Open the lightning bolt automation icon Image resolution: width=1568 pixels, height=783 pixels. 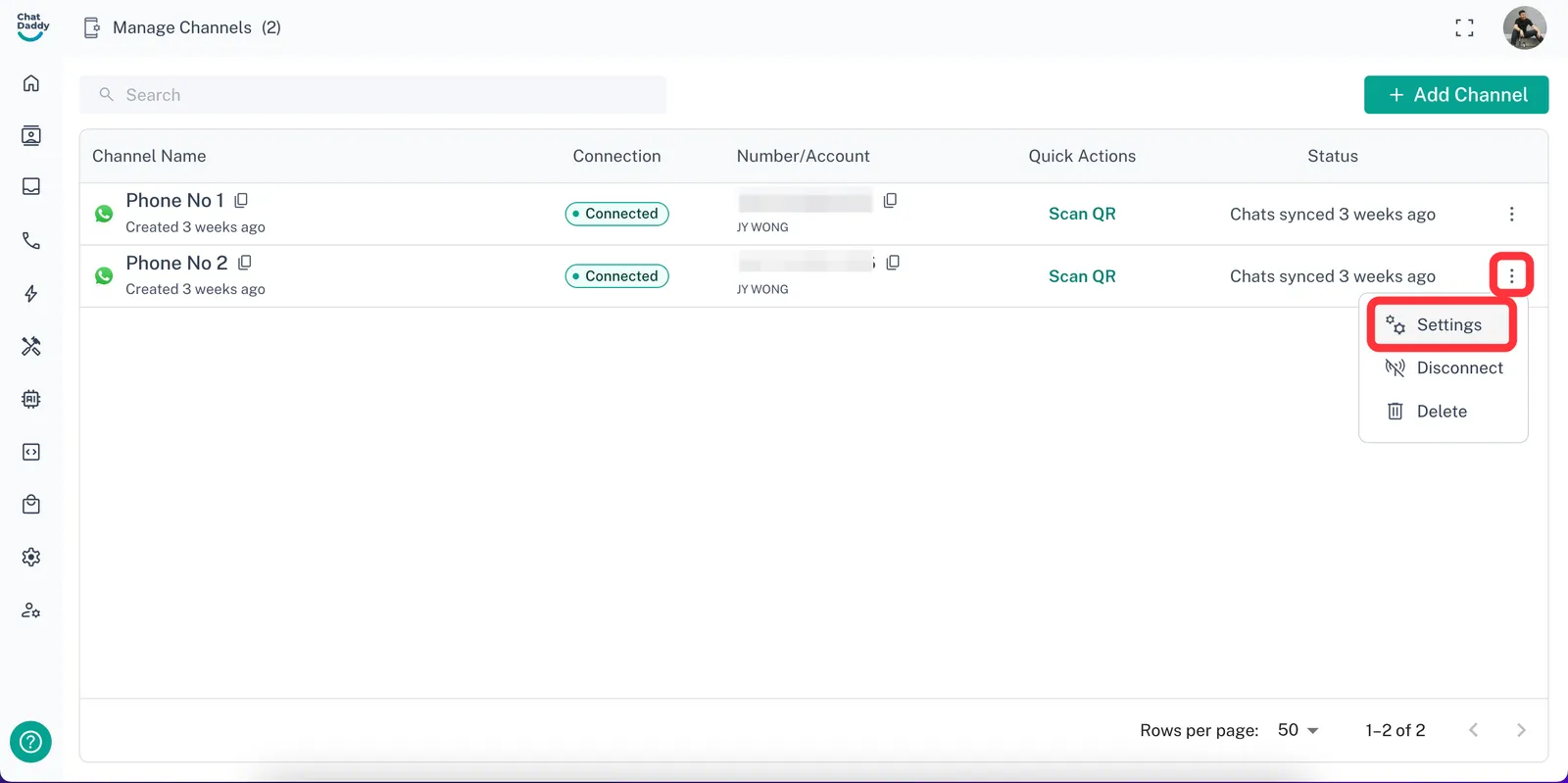coord(31,294)
